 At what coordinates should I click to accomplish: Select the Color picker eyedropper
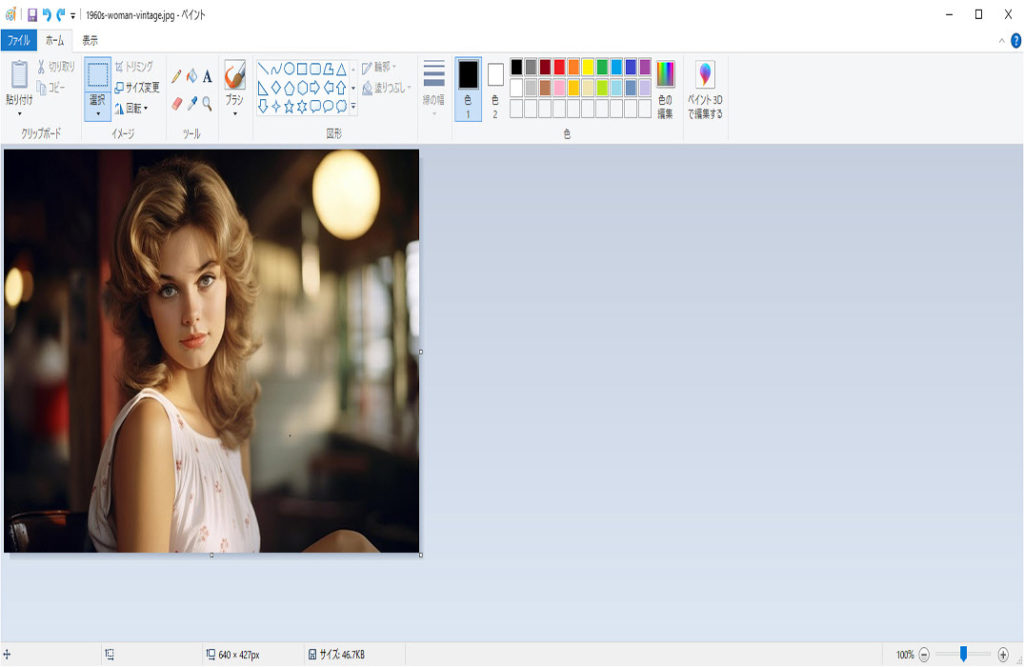point(192,103)
